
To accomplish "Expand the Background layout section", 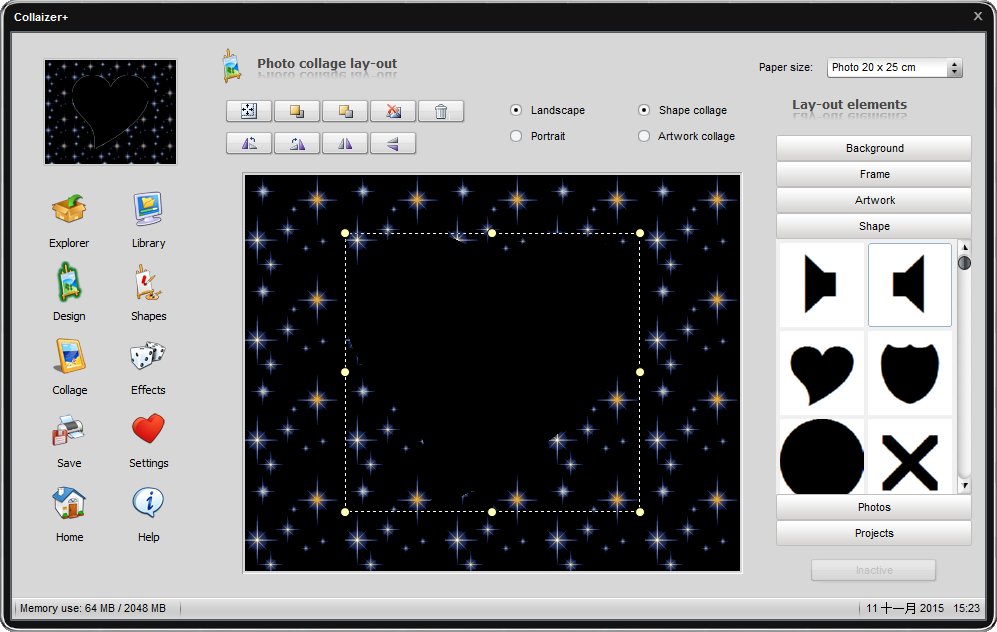I will click(x=874, y=148).
